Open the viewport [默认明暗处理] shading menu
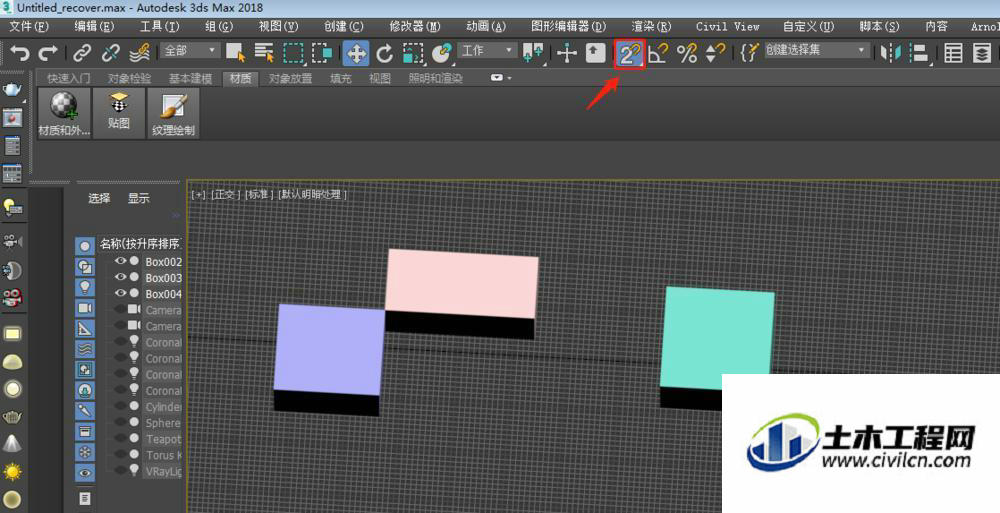The height and width of the screenshot is (513, 1000). tap(312, 195)
